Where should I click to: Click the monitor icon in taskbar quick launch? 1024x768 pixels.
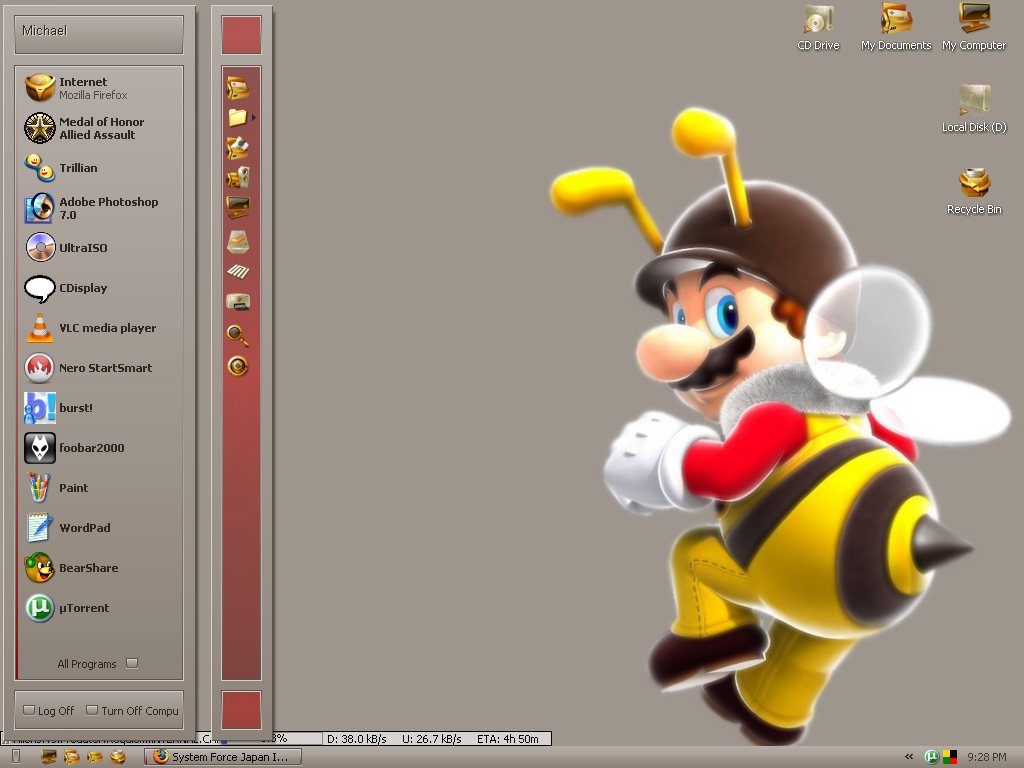click(x=48, y=757)
